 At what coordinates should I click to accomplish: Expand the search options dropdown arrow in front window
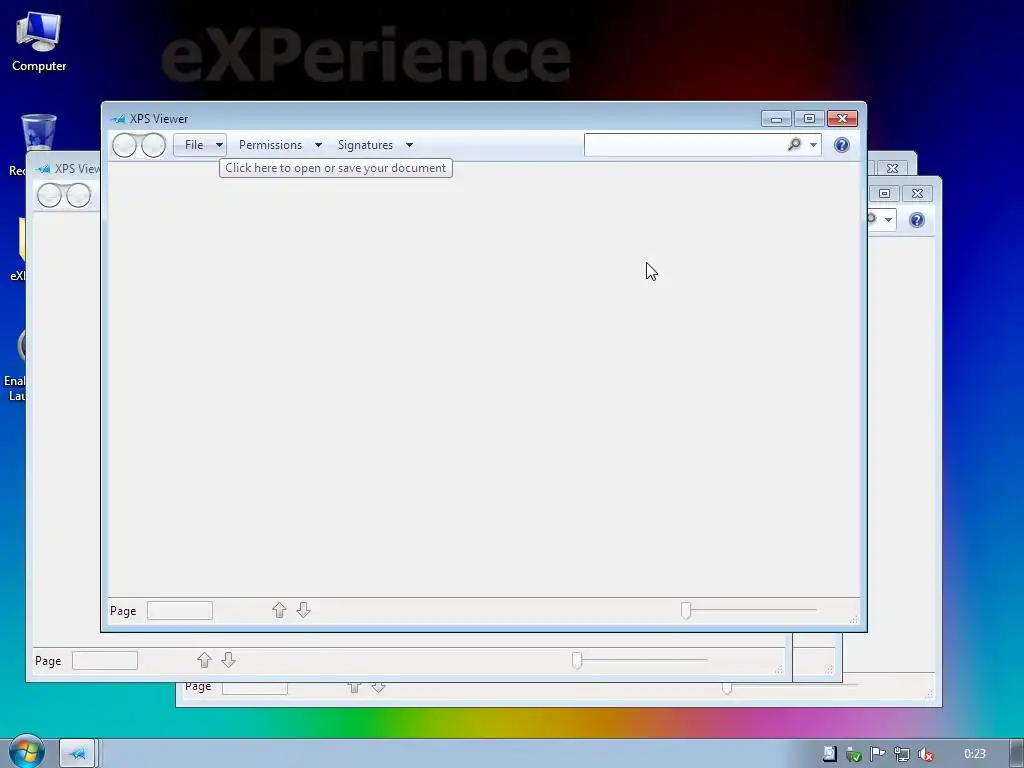(813, 145)
